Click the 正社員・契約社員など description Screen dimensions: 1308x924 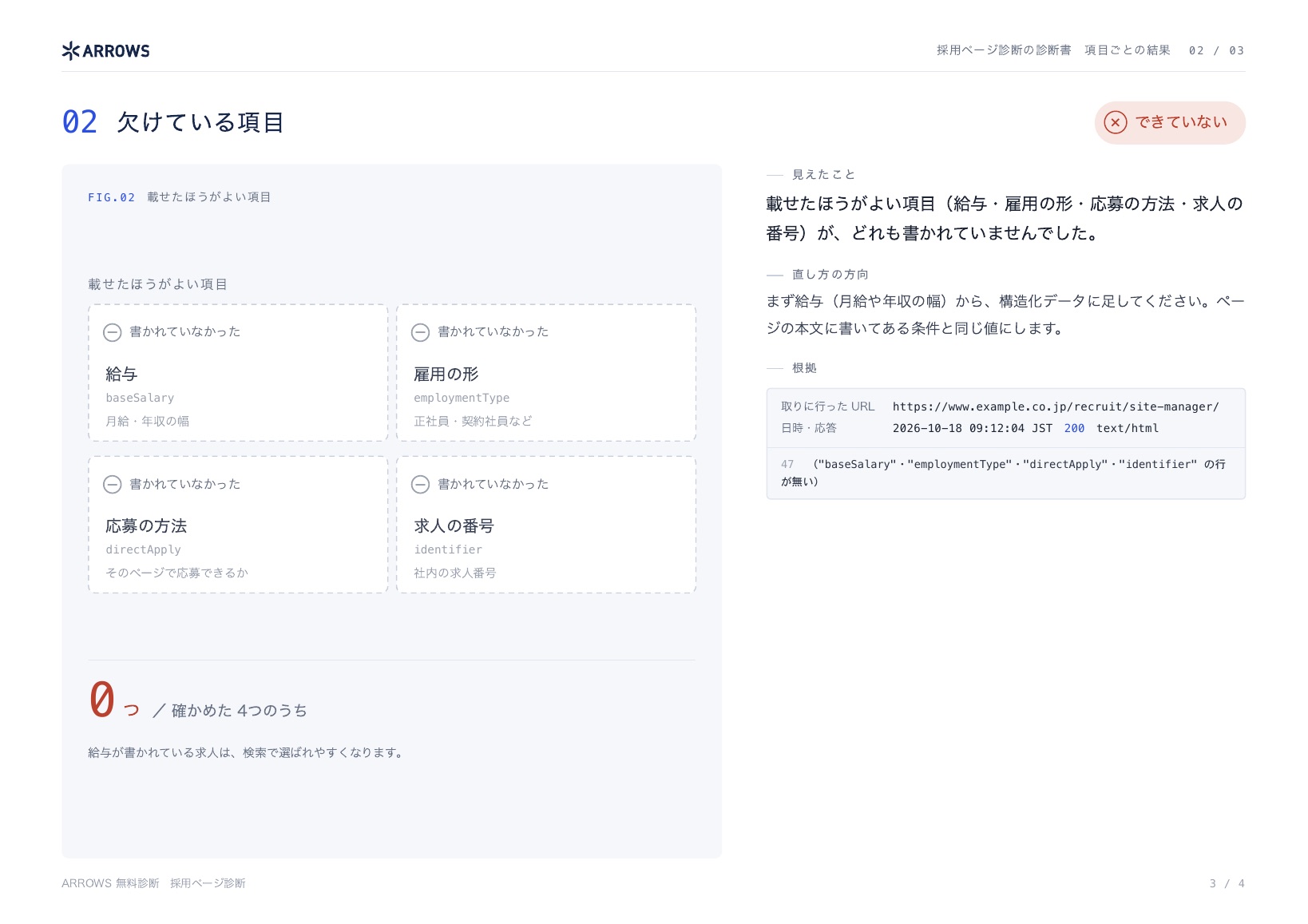tap(473, 421)
